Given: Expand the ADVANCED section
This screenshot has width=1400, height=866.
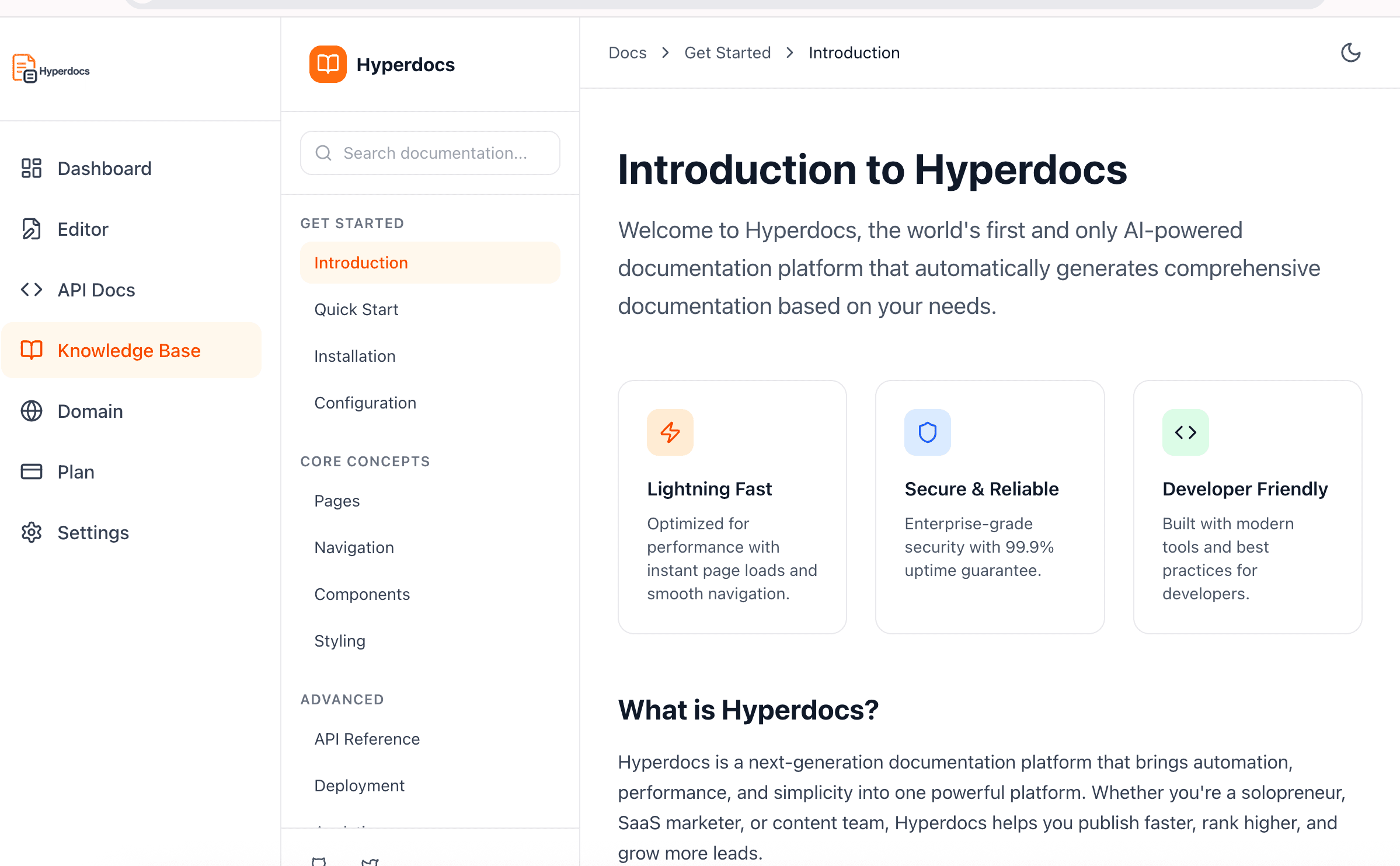Looking at the screenshot, I should [342, 699].
